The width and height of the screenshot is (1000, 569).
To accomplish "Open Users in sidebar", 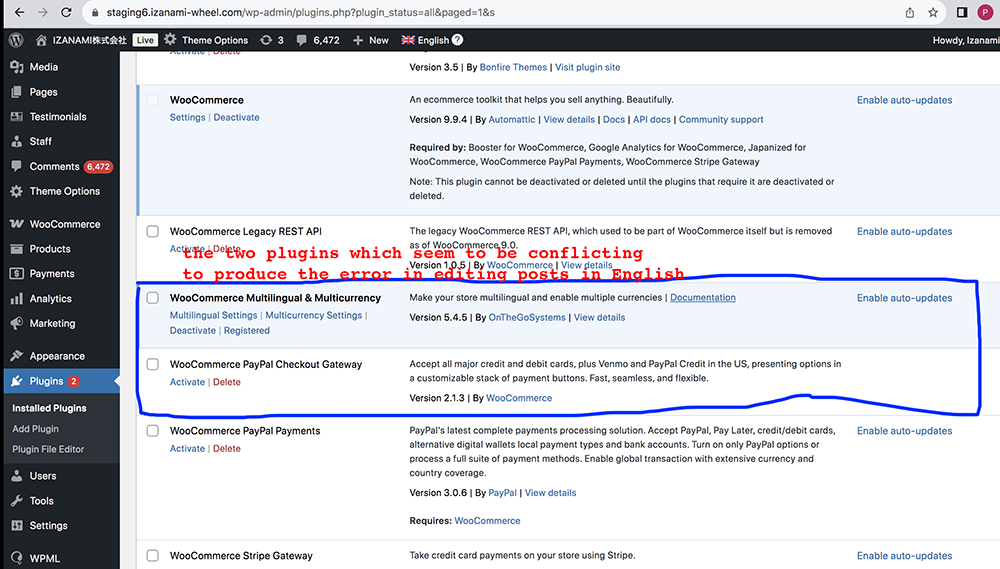I will [x=43, y=476].
